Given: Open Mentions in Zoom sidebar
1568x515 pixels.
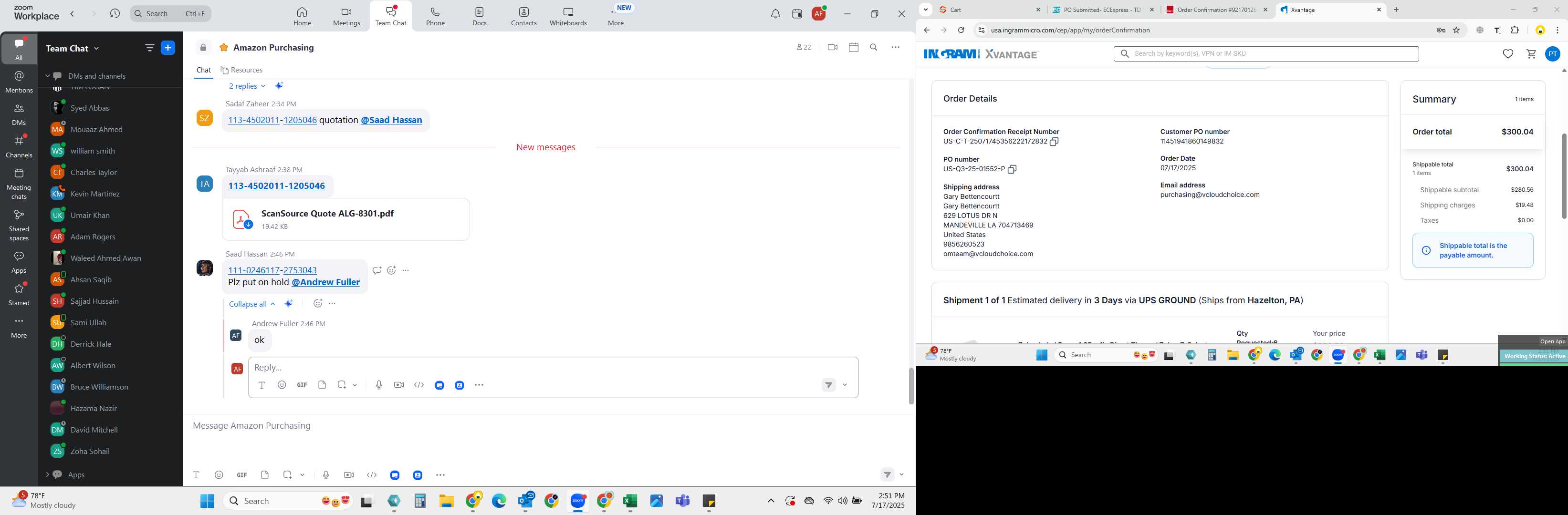Looking at the screenshot, I should pos(19,82).
